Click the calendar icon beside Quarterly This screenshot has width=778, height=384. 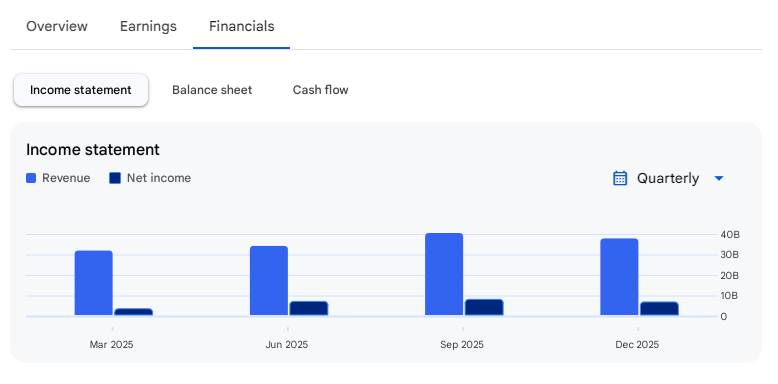click(620, 178)
